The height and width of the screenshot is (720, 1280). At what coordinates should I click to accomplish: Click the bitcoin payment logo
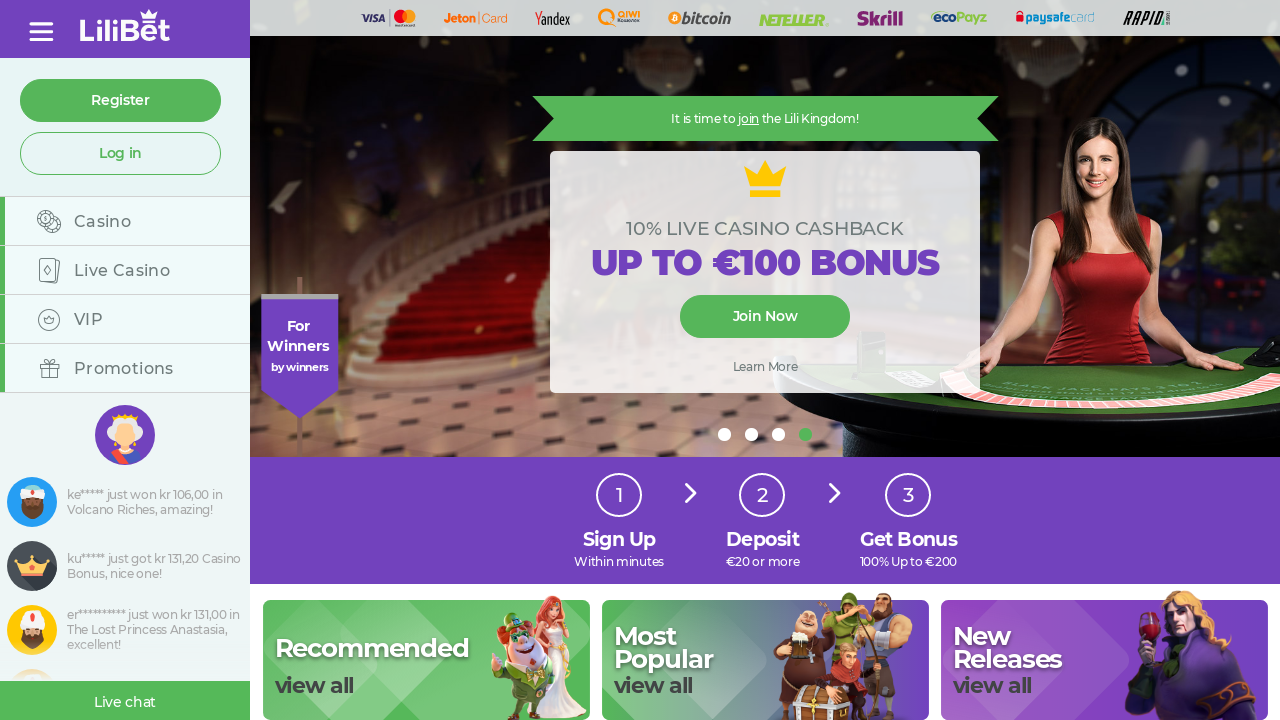(699, 18)
